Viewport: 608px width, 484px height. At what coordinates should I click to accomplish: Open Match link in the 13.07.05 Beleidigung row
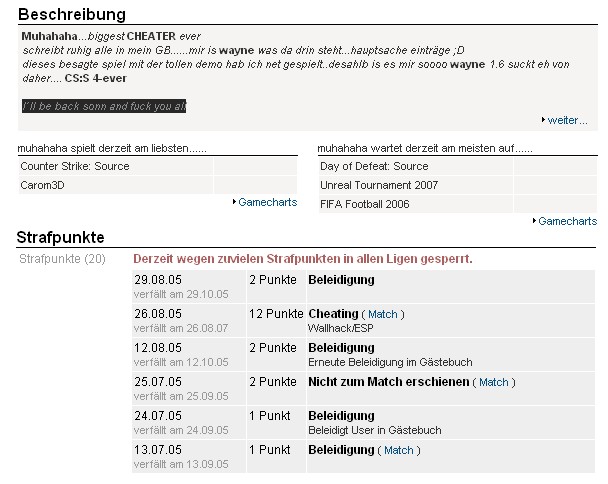pos(398,450)
